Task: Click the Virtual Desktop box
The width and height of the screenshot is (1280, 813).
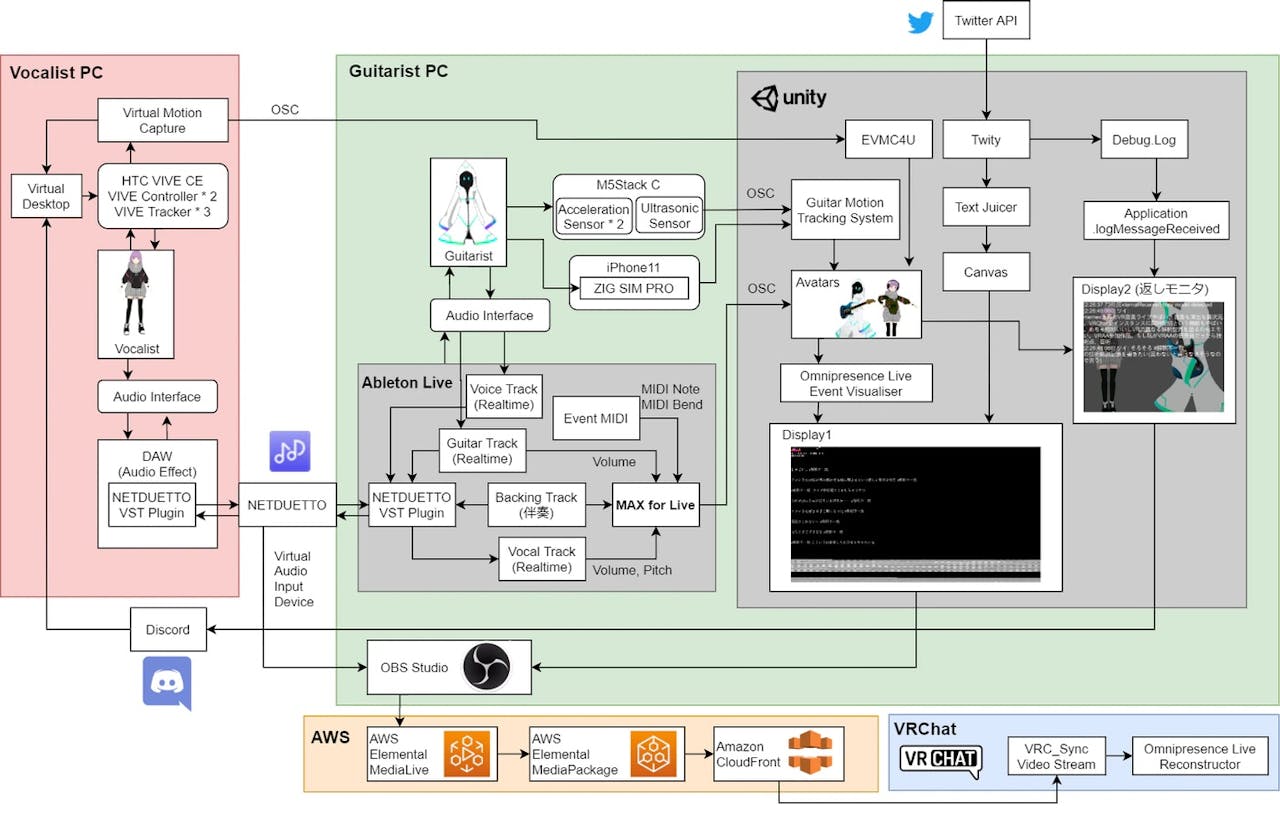Action: (x=46, y=196)
